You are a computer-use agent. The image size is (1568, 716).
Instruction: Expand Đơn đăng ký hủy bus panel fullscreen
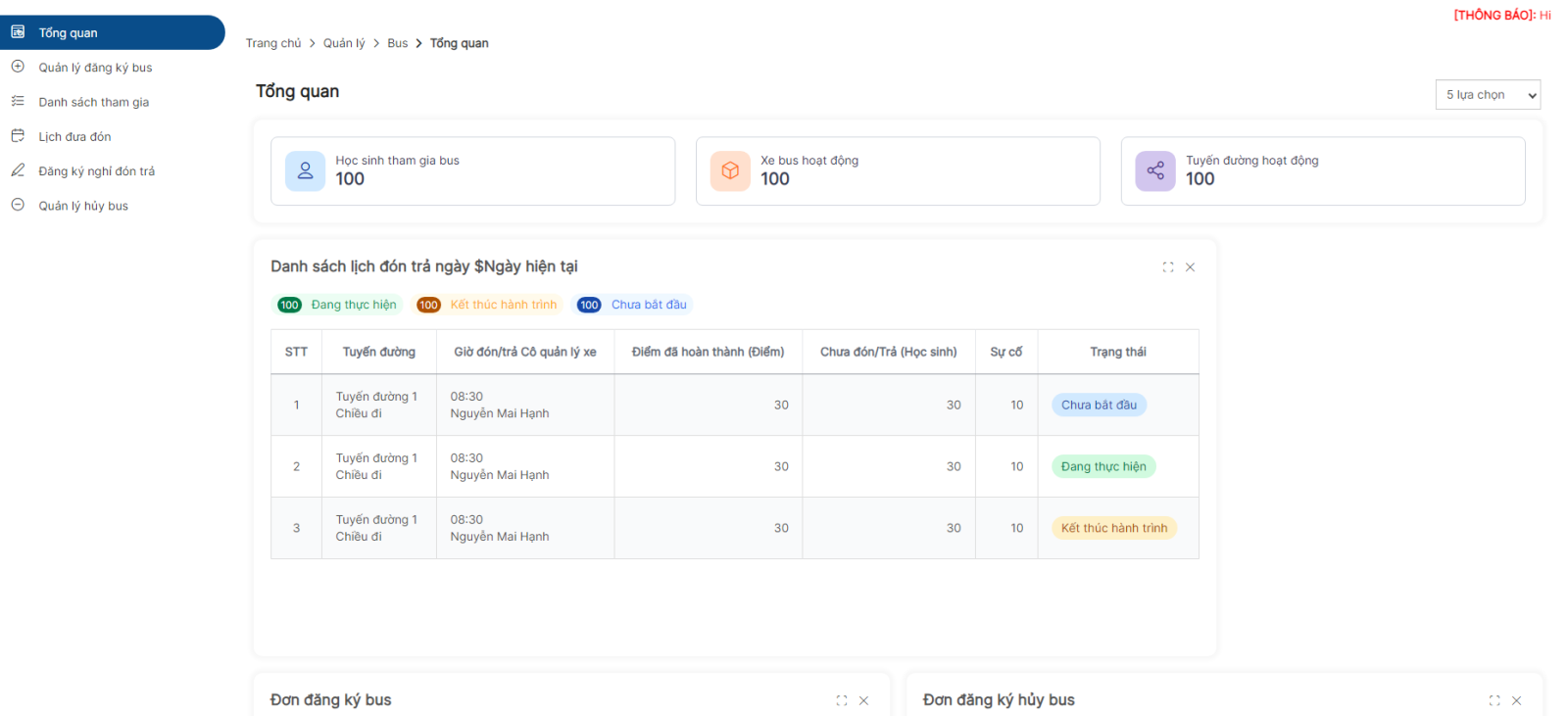(1494, 700)
